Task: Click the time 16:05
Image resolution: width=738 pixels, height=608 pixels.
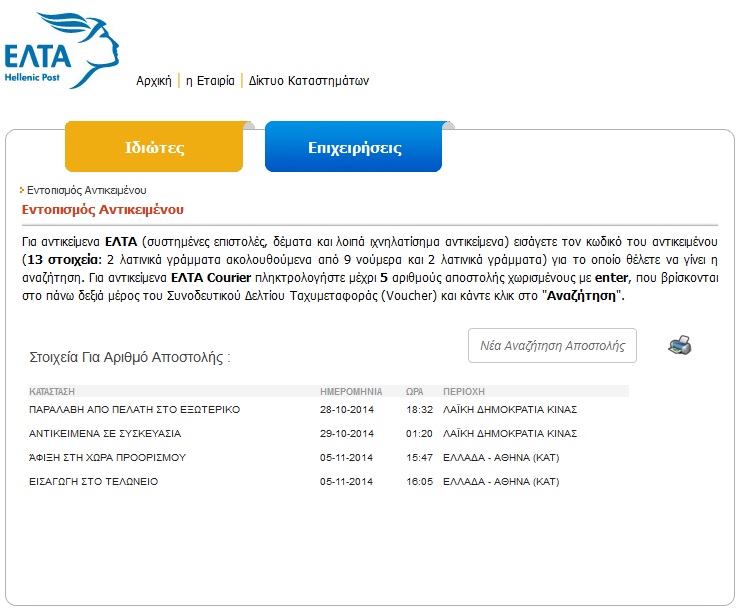Action: tap(419, 481)
